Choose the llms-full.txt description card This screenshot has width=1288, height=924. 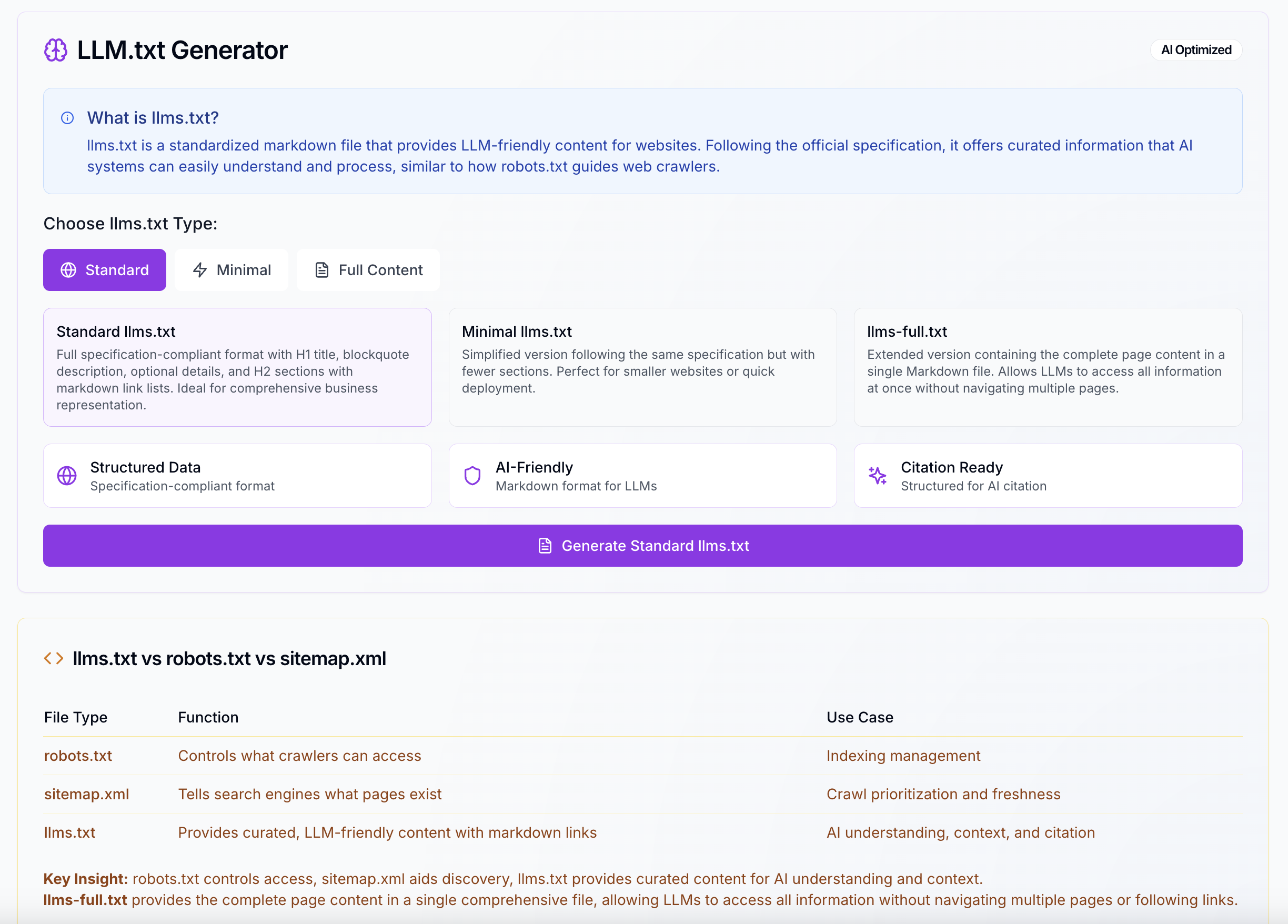tap(1049, 367)
